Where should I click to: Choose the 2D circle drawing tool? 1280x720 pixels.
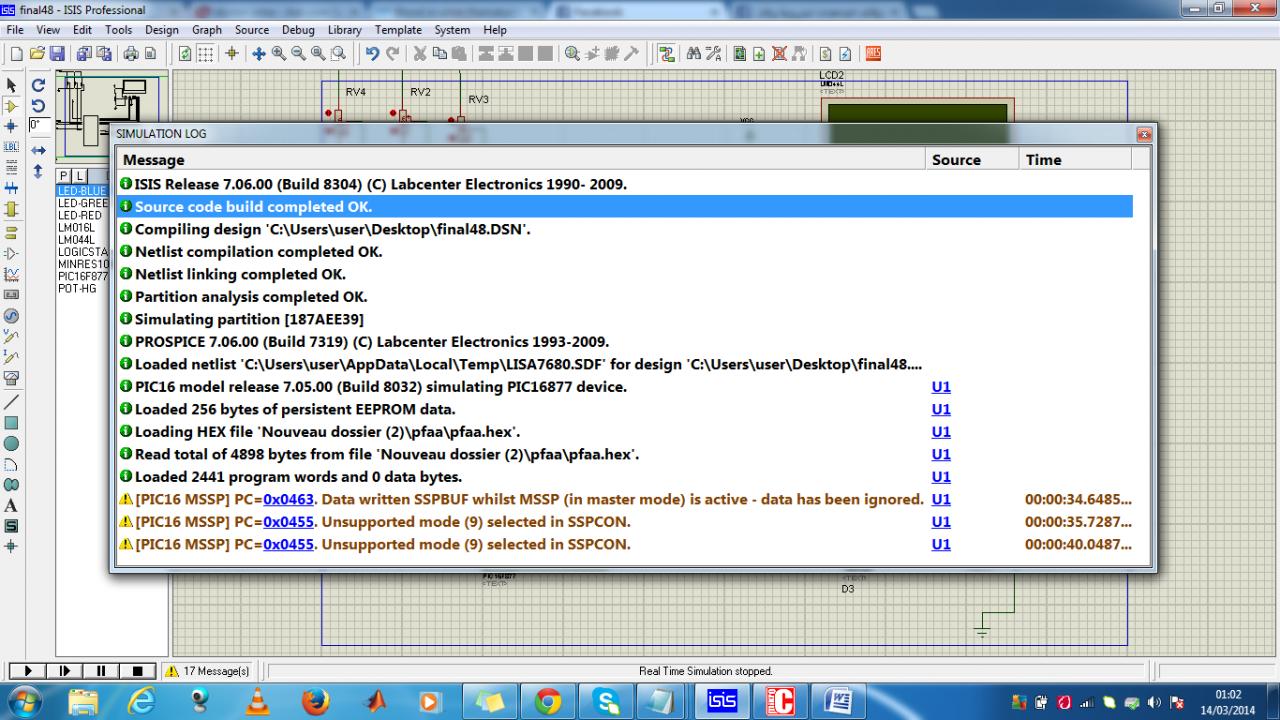(12, 443)
